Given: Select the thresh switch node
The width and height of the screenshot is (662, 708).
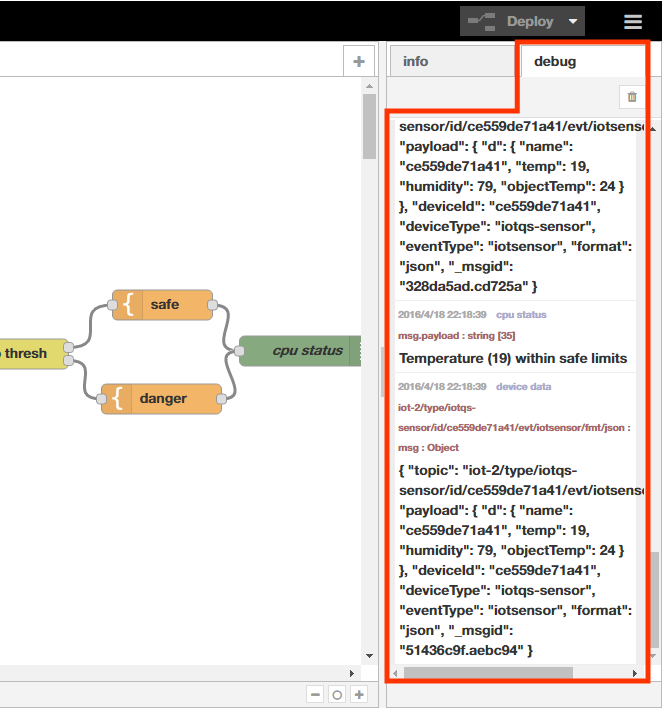Looking at the screenshot, I should [x=34, y=354].
